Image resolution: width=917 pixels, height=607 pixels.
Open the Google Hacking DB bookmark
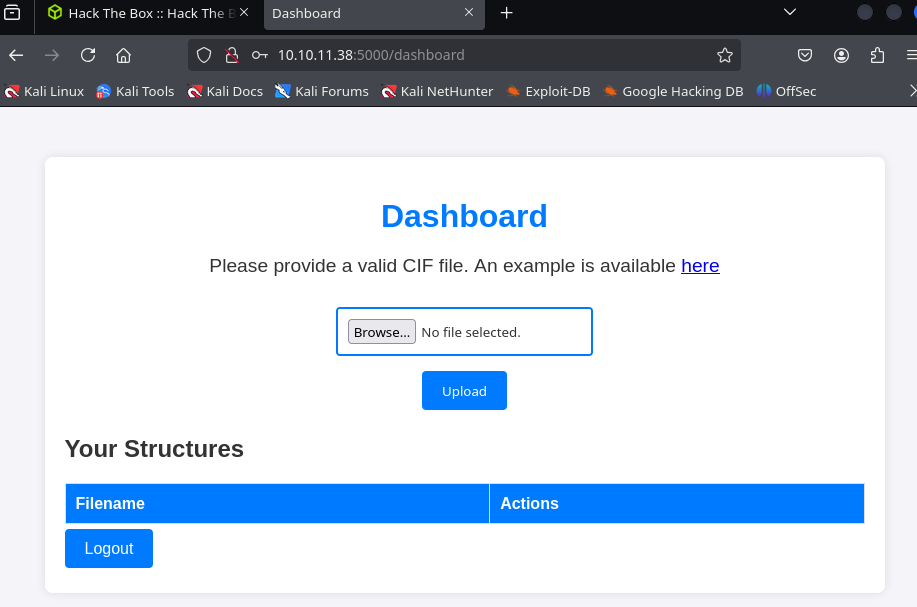pyautogui.click(x=673, y=91)
